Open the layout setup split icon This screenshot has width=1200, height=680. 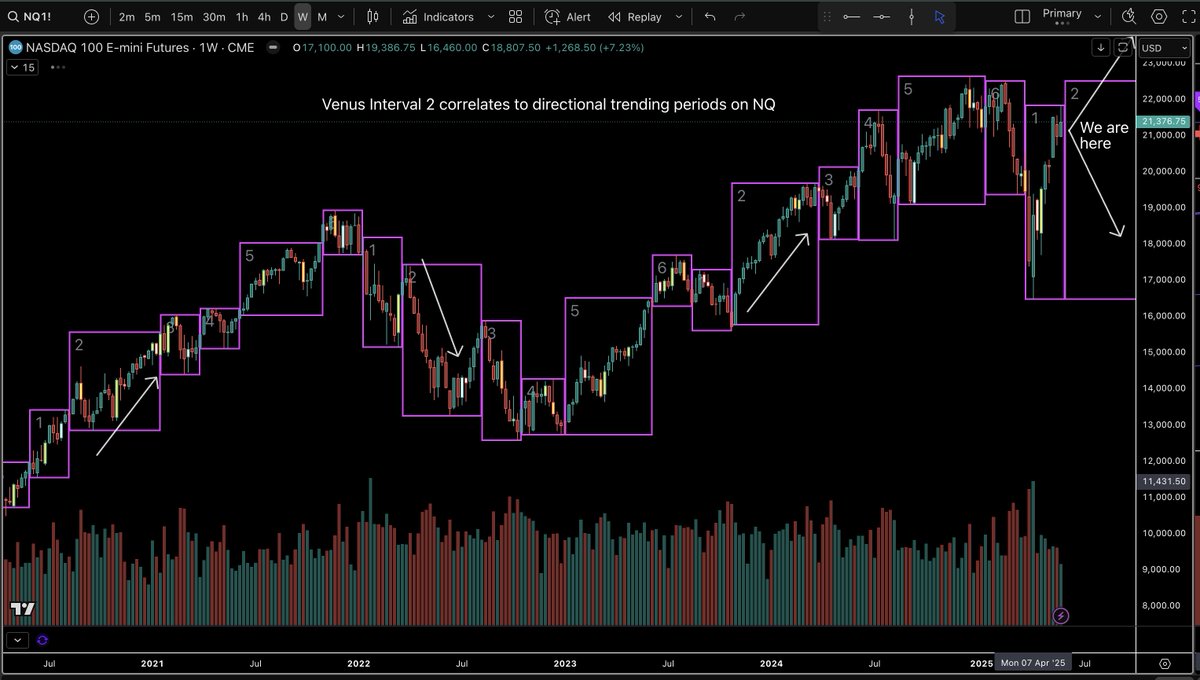(1022, 17)
